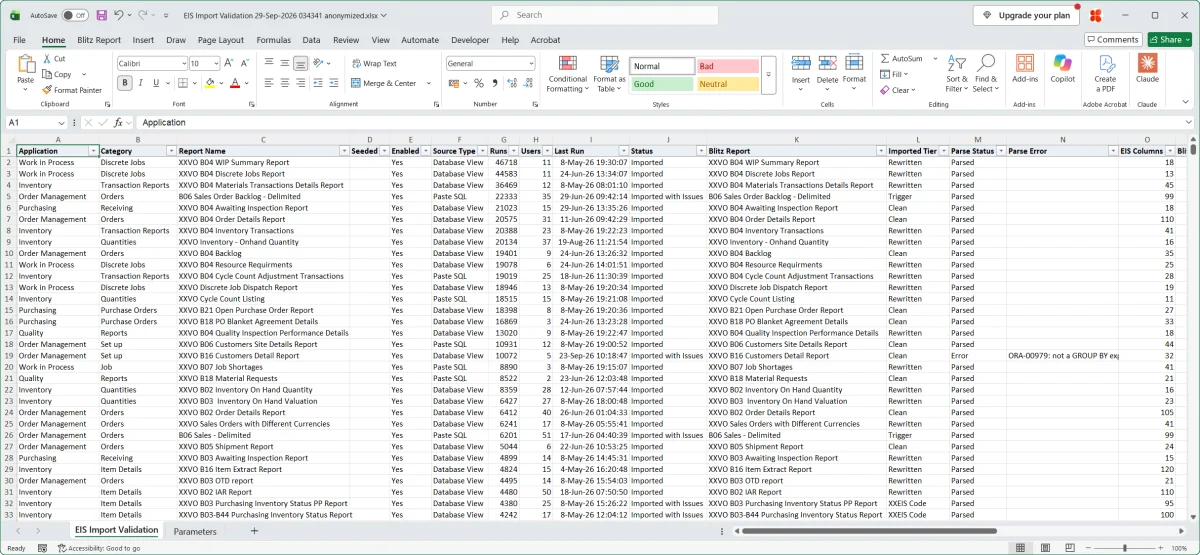Open Conditional Formatting menu
Image resolution: width=1200 pixels, height=555 pixels.
(x=567, y=74)
